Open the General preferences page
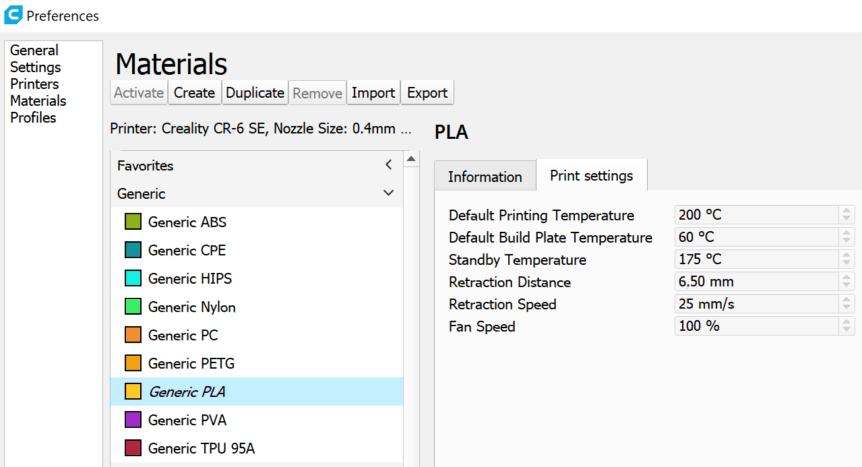 pos(34,50)
